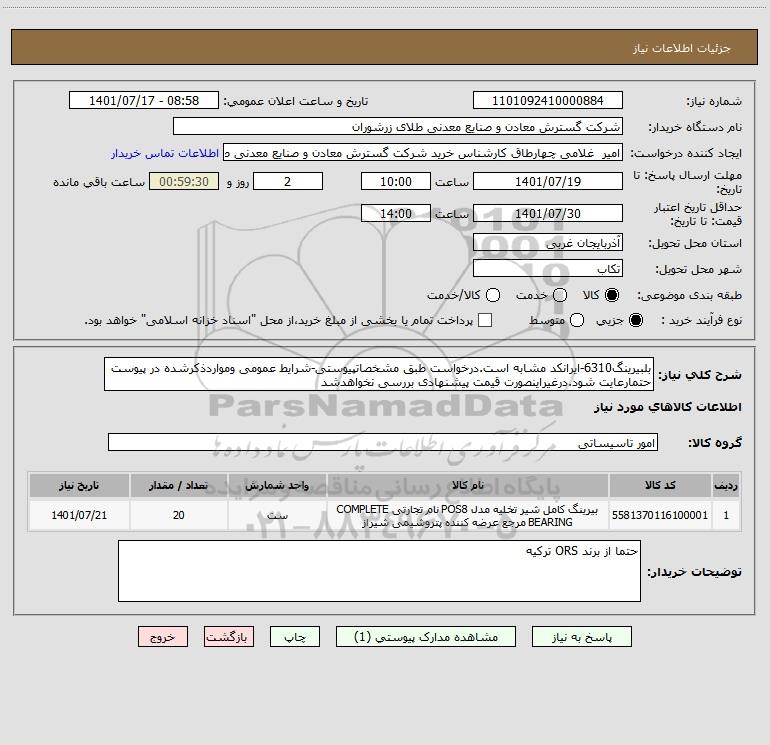
Task: Click the اطلاعات کالاهای مورد نیاز heading
Action: coord(667,407)
